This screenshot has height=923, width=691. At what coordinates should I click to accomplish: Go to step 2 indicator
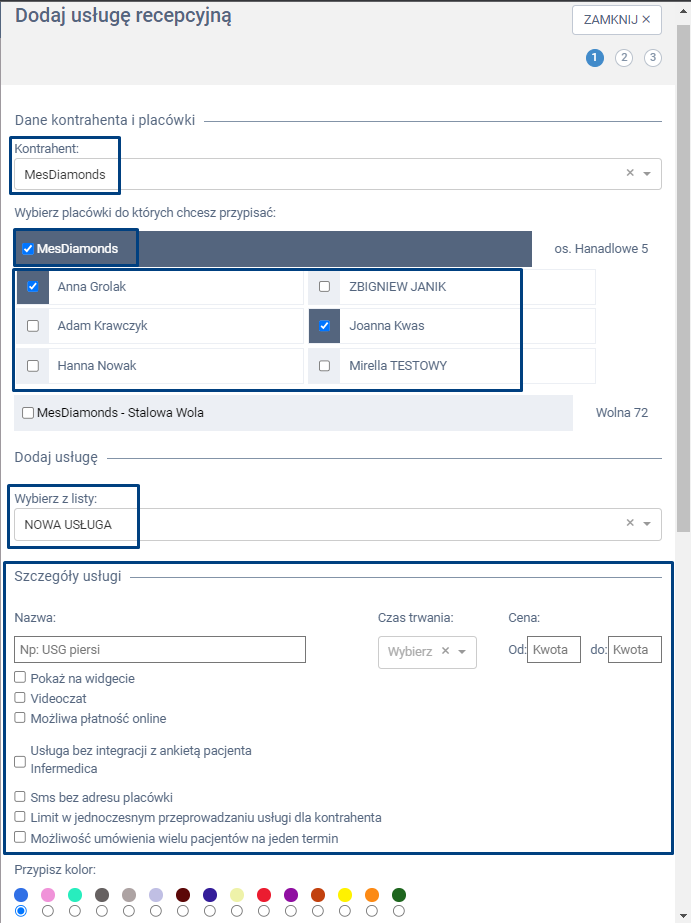tap(624, 58)
